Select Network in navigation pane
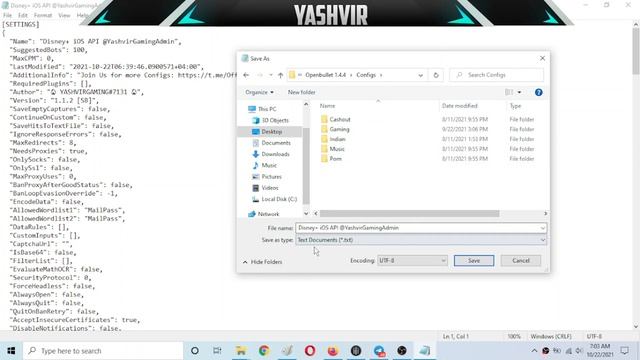The height and width of the screenshot is (360, 640). coord(264,214)
